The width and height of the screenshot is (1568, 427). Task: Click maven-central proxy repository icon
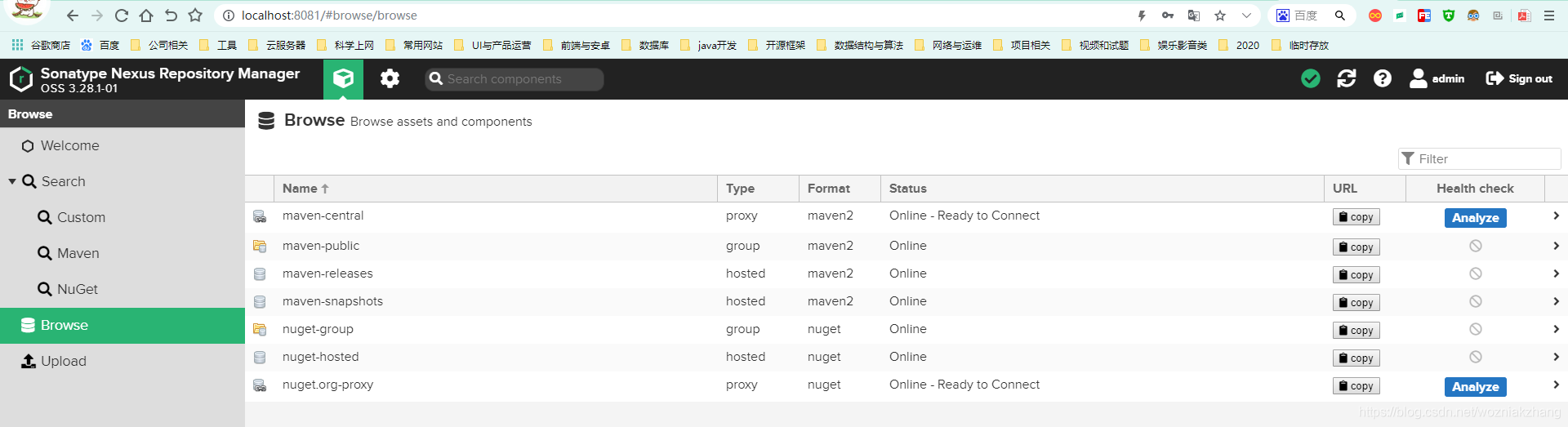[260, 216]
